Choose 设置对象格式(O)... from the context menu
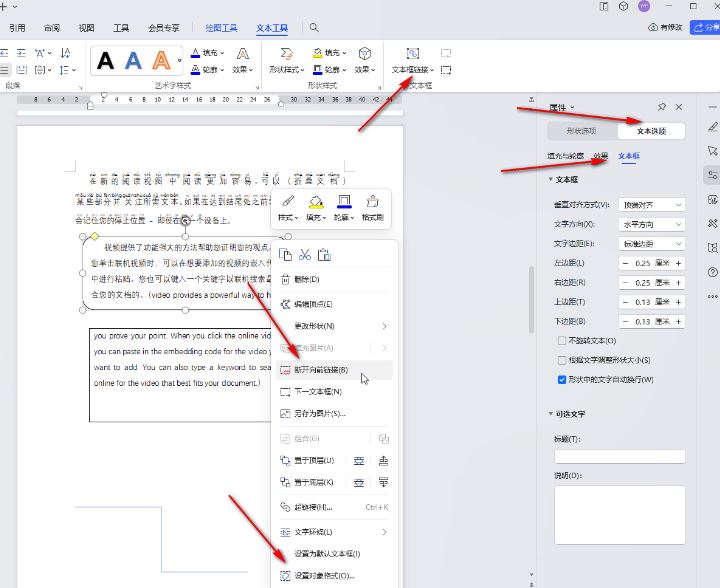Image resolution: width=720 pixels, height=588 pixels. pos(334,576)
